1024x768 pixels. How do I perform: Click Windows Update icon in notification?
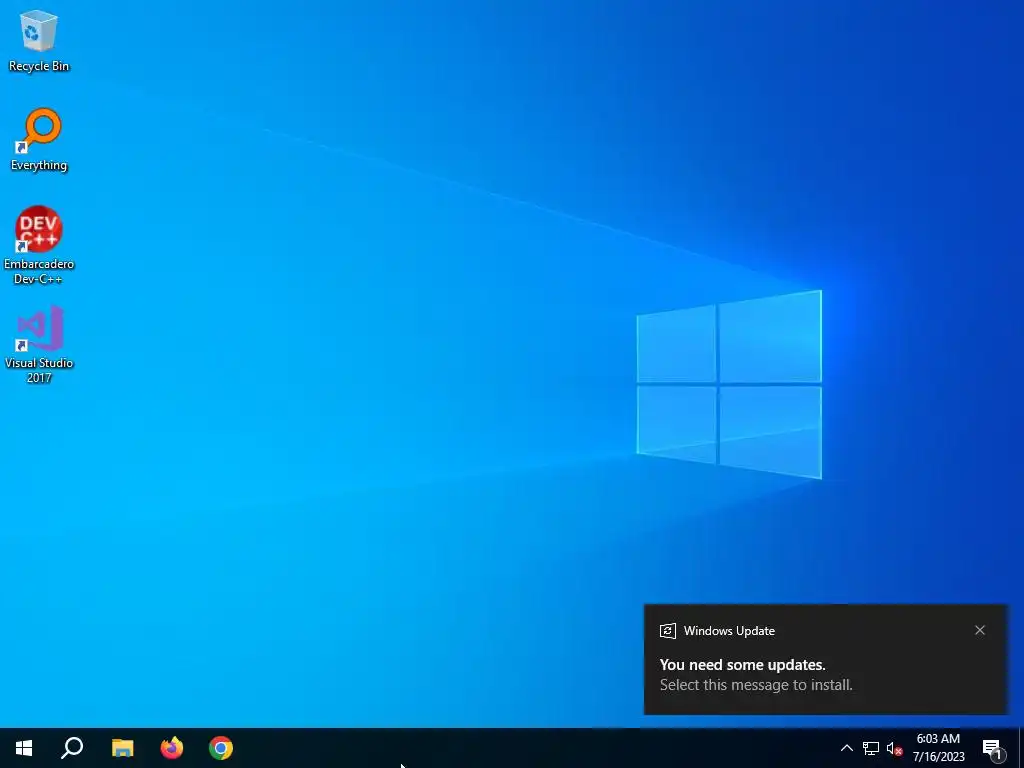coord(667,631)
